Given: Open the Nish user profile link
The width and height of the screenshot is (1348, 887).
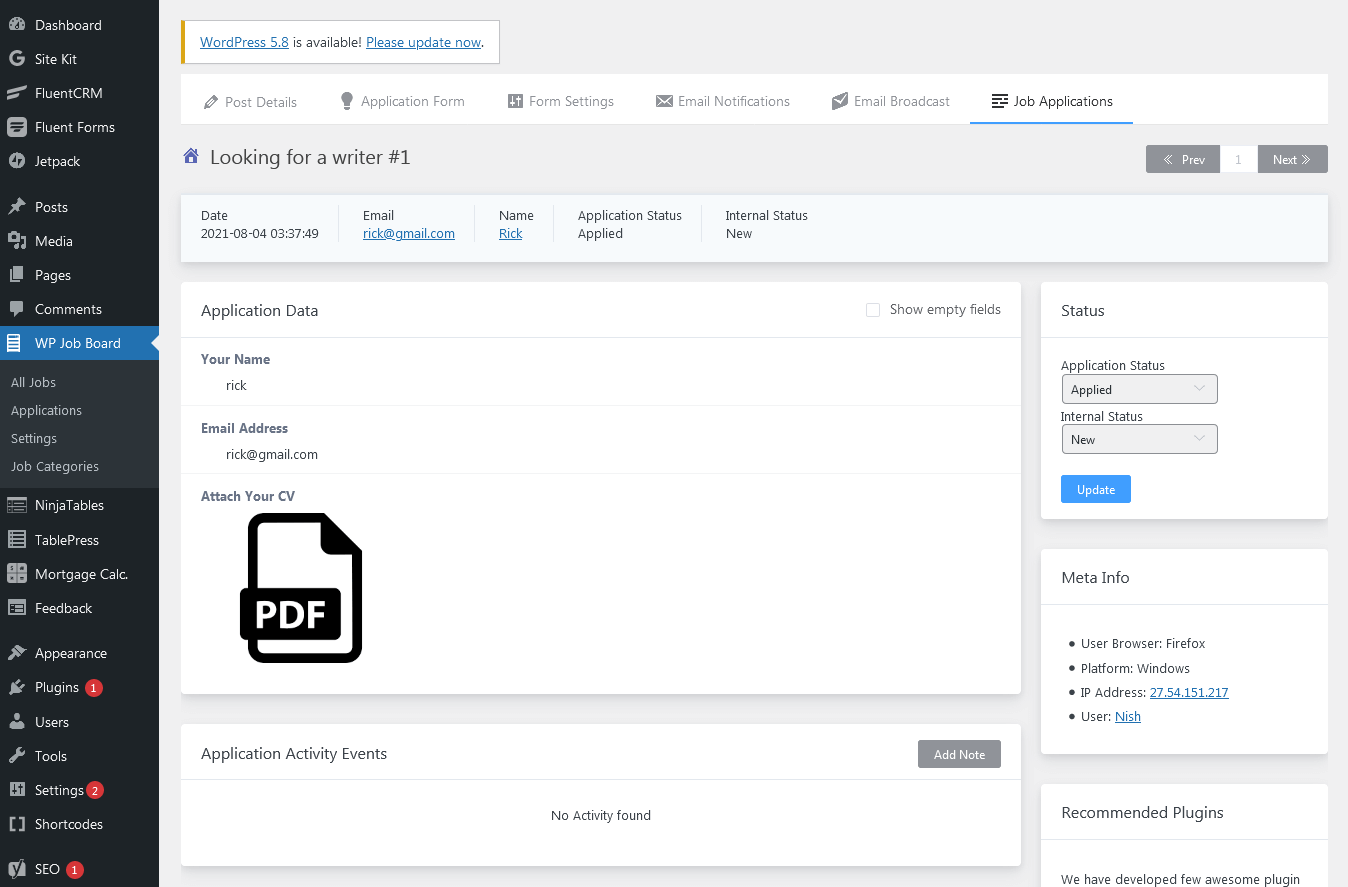Looking at the screenshot, I should point(1127,716).
